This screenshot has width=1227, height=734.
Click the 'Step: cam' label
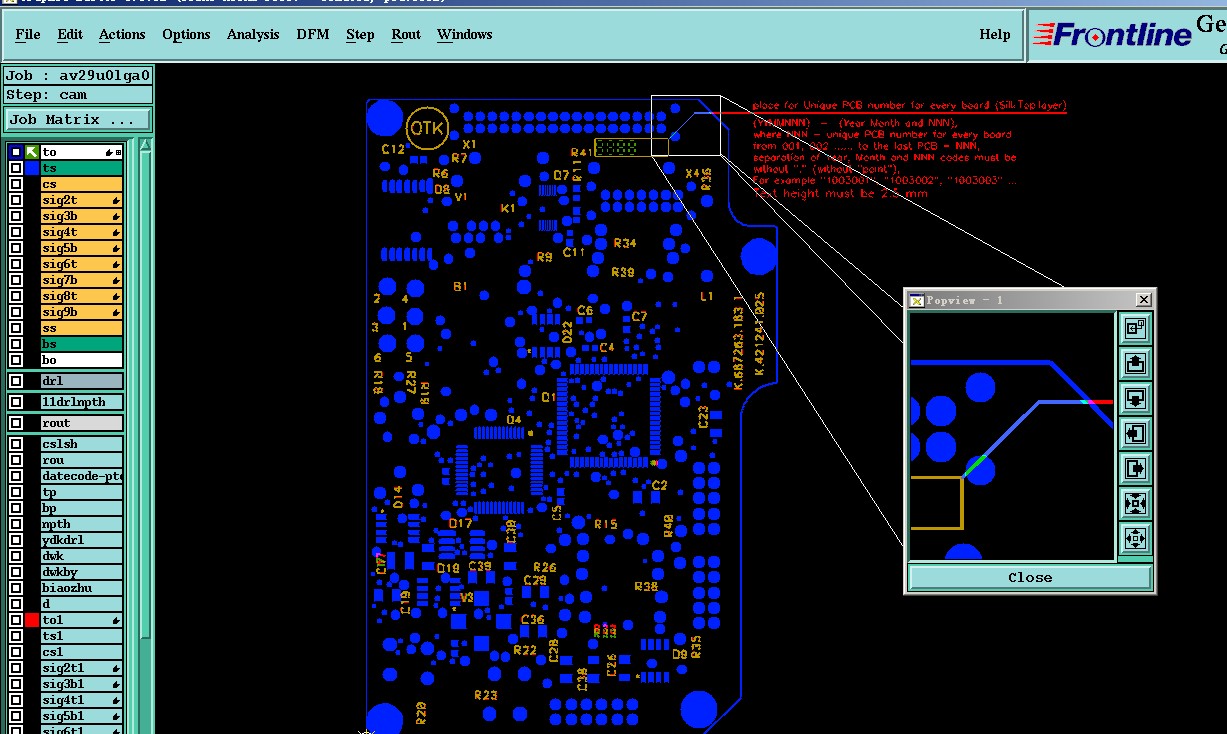tap(78, 94)
